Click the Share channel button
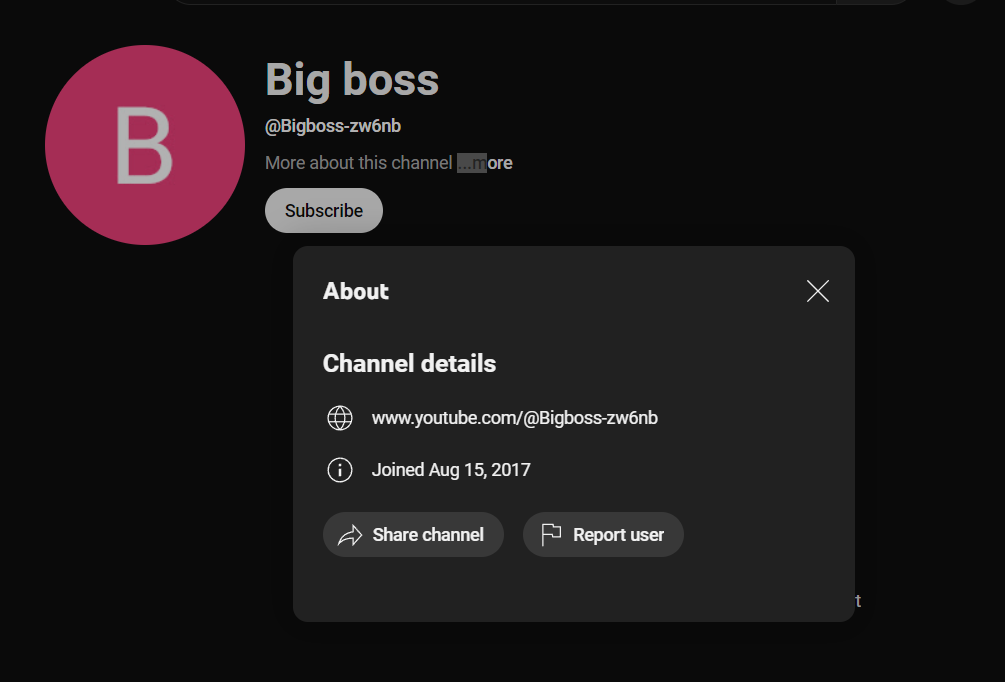The width and height of the screenshot is (1005, 682). (x=413, y=535)
